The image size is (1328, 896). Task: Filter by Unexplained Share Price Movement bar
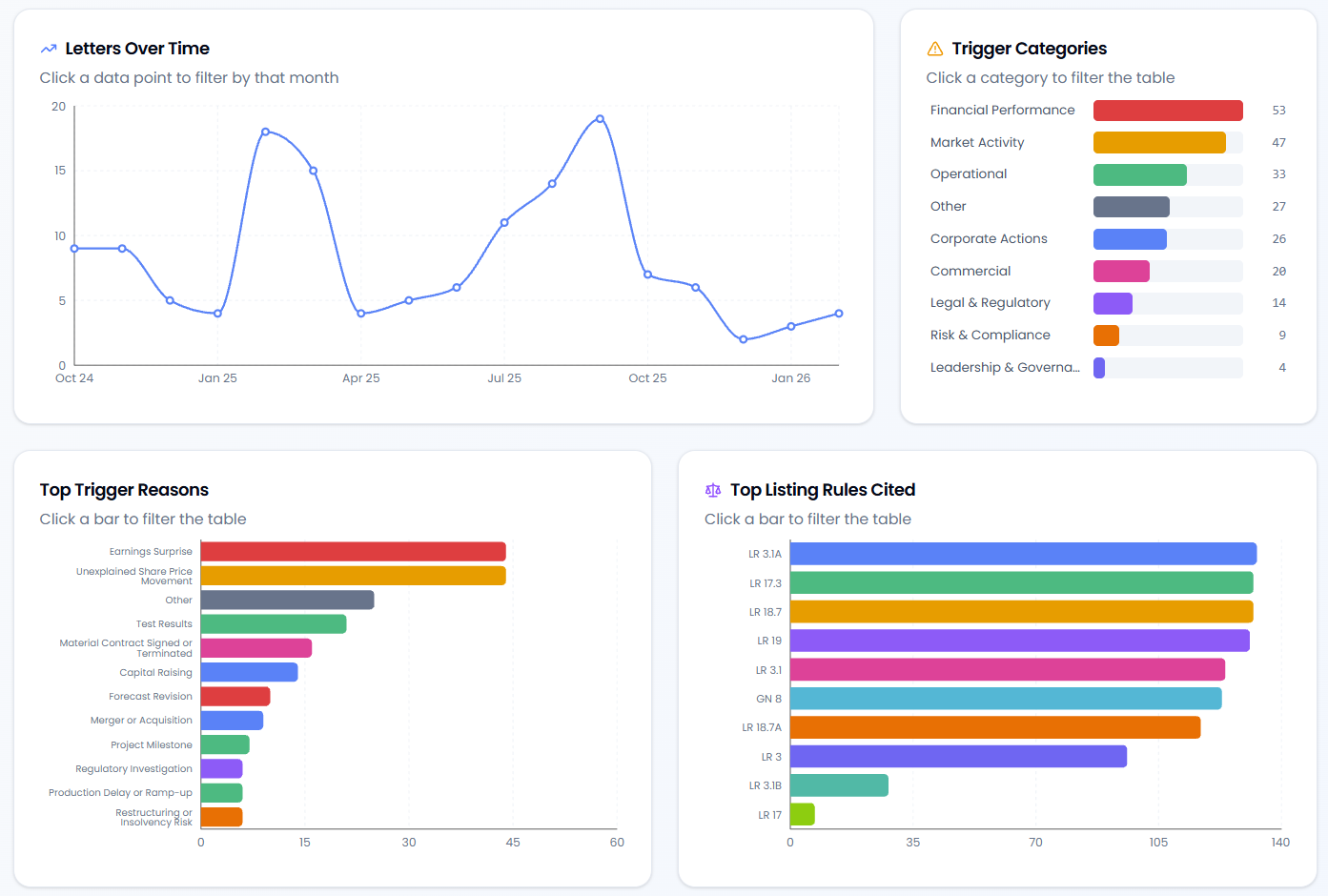click(x=353, y=576)
